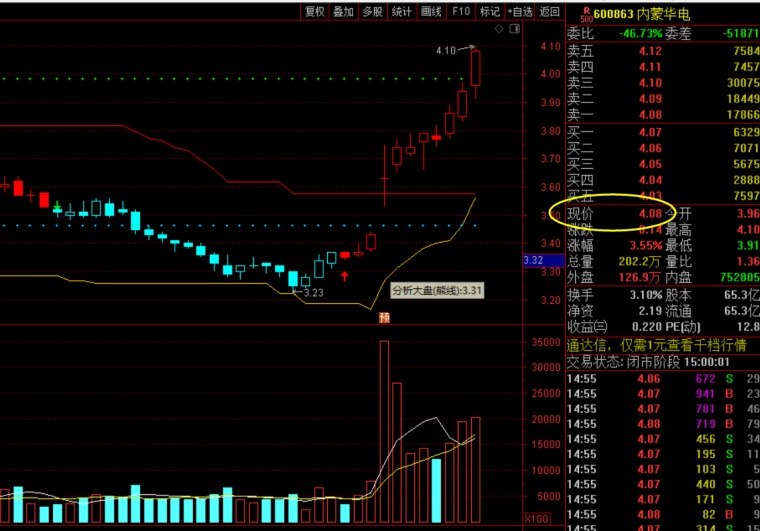
Task: Open the 叠加 overlay option
Action: click(343, 11)
